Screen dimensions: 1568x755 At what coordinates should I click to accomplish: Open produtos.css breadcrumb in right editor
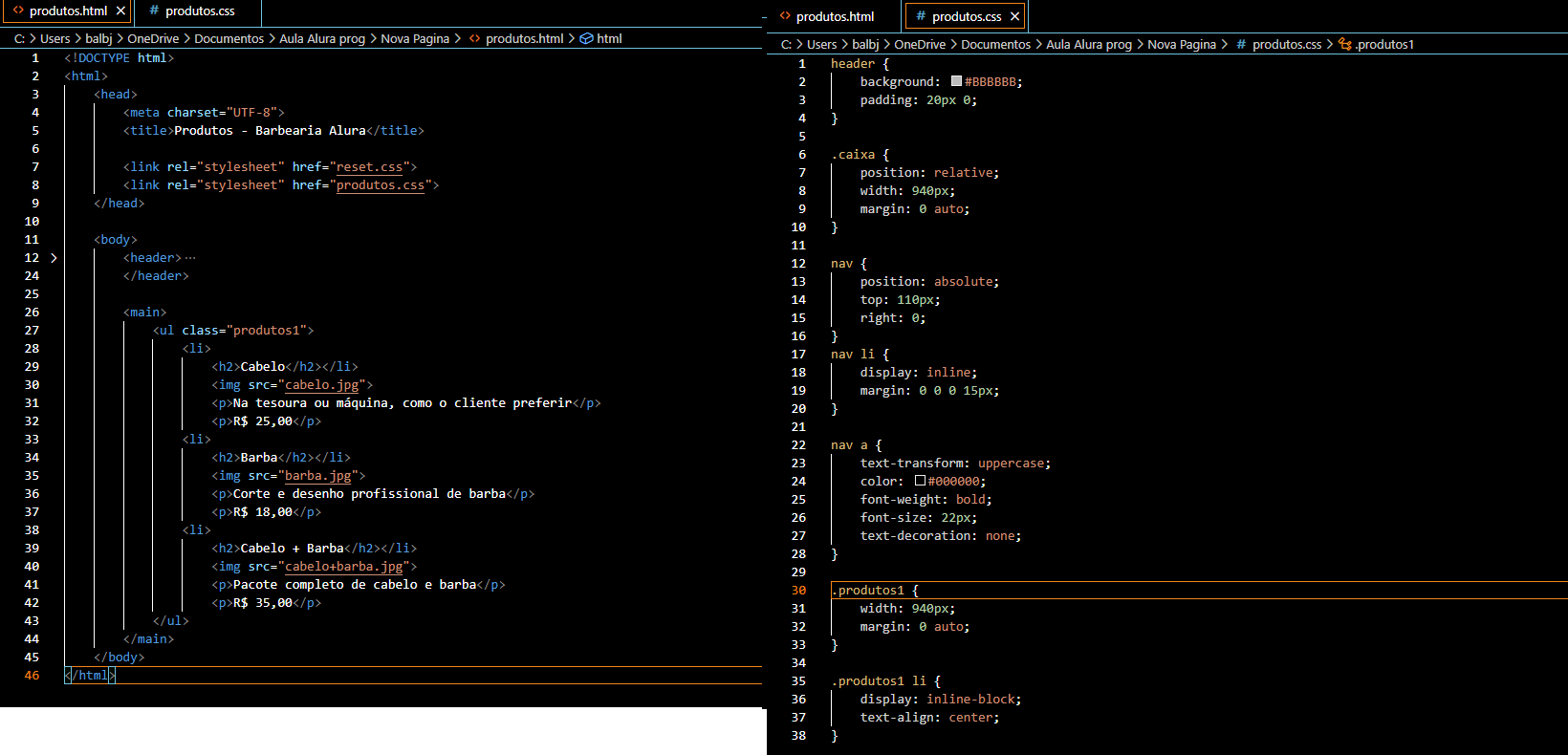(x=1287, y=44)
